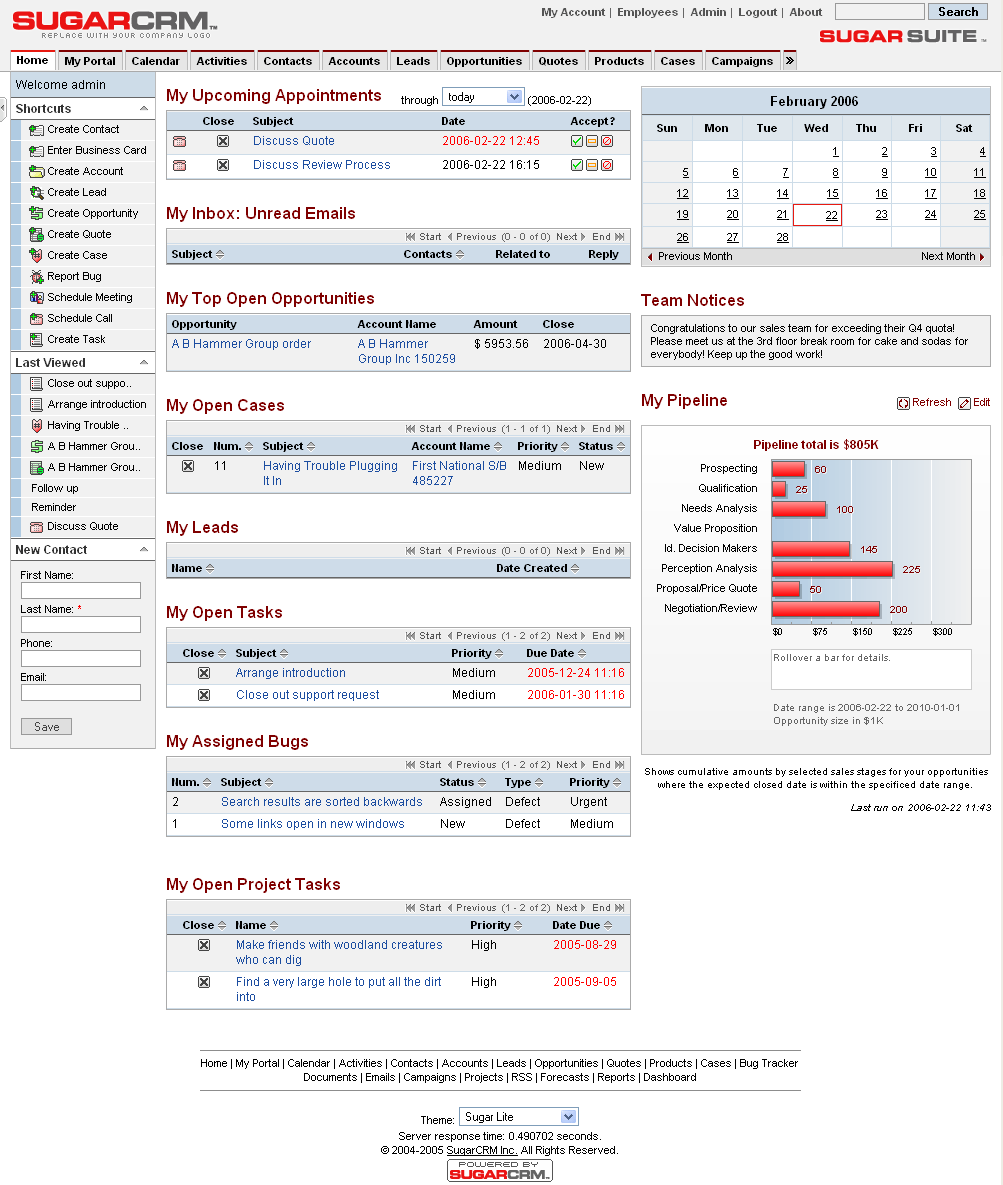Save the new contact
This screenshot has height=1185, width=1003.
[x=46, y=727]
